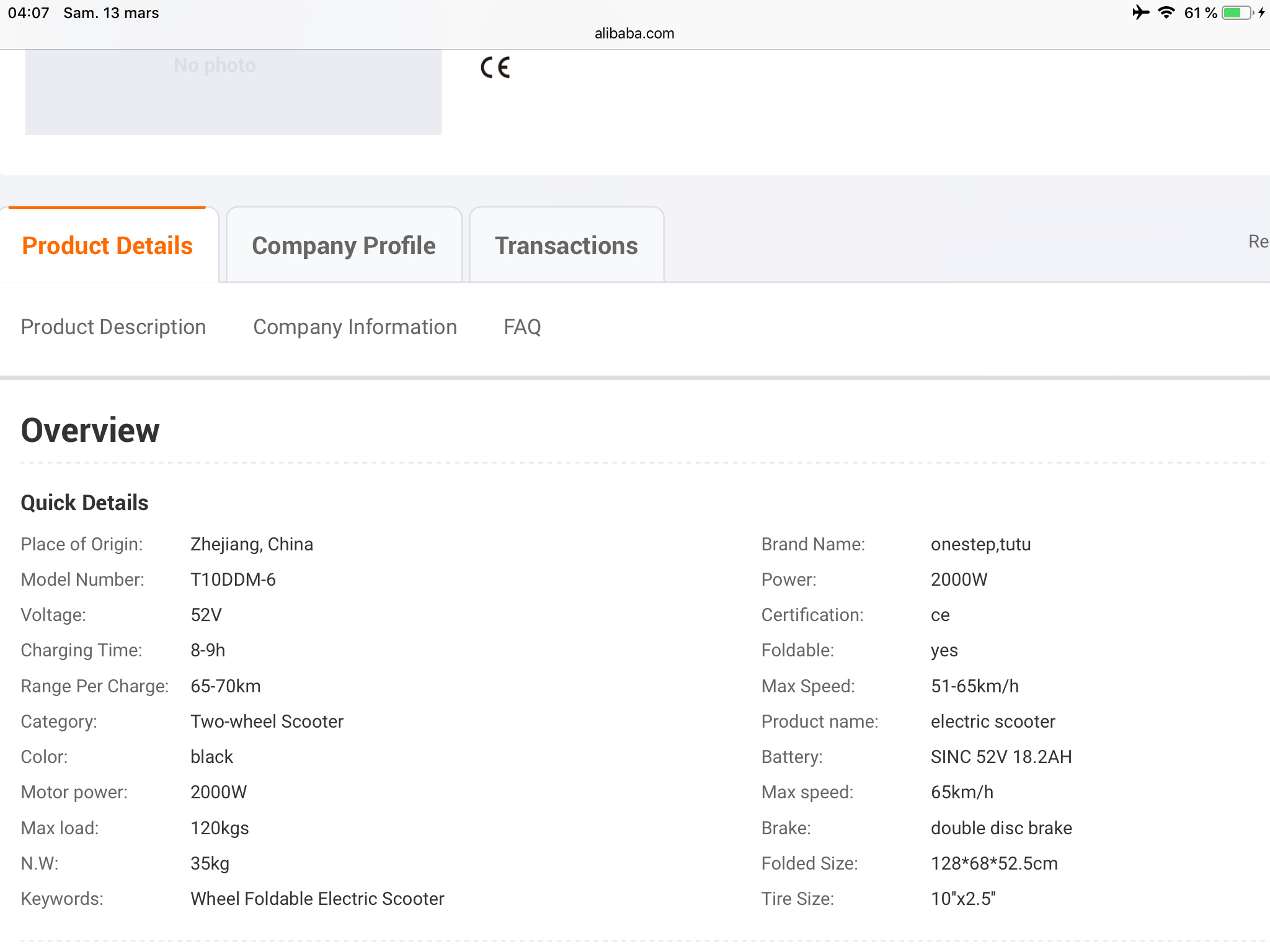Tap the partially visible Re tab
1270x952 pixels.
coord(1258,242)
